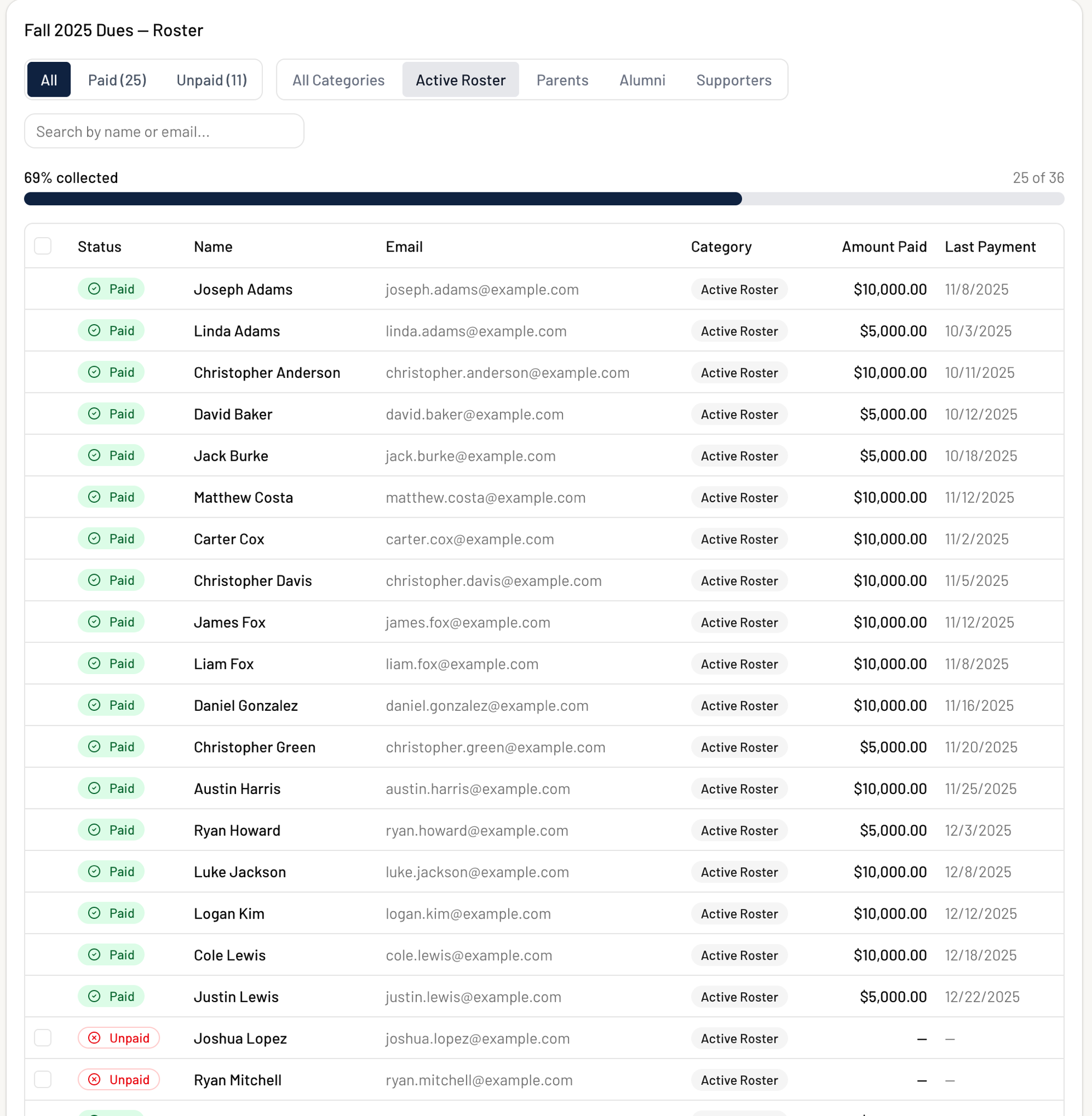Check the box for Joshua Lopez
The height and width of the screenshot is (1116, 1092).
(x=43, y=1038)
